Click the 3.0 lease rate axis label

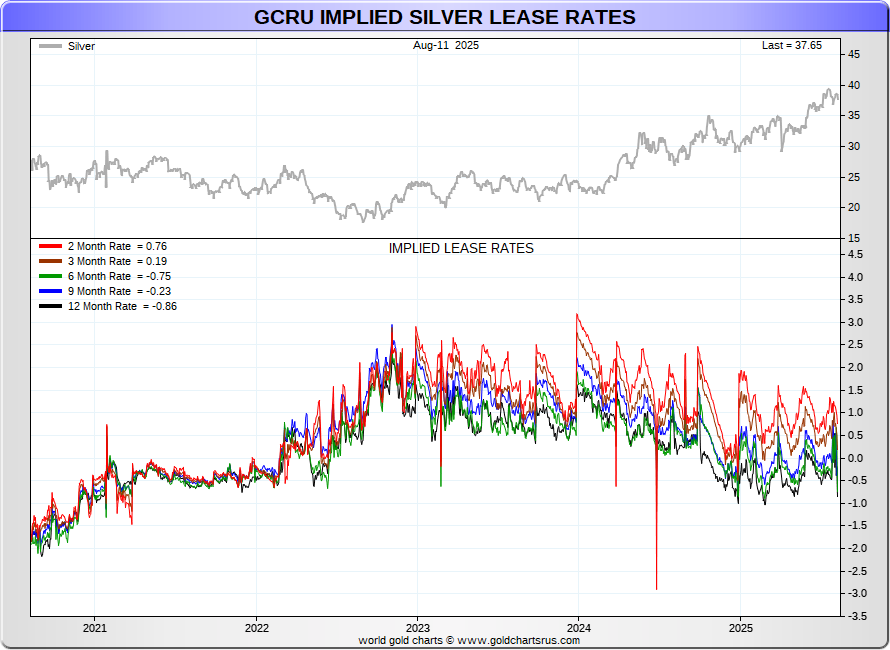pyautogui.click(x=855, y=322)
